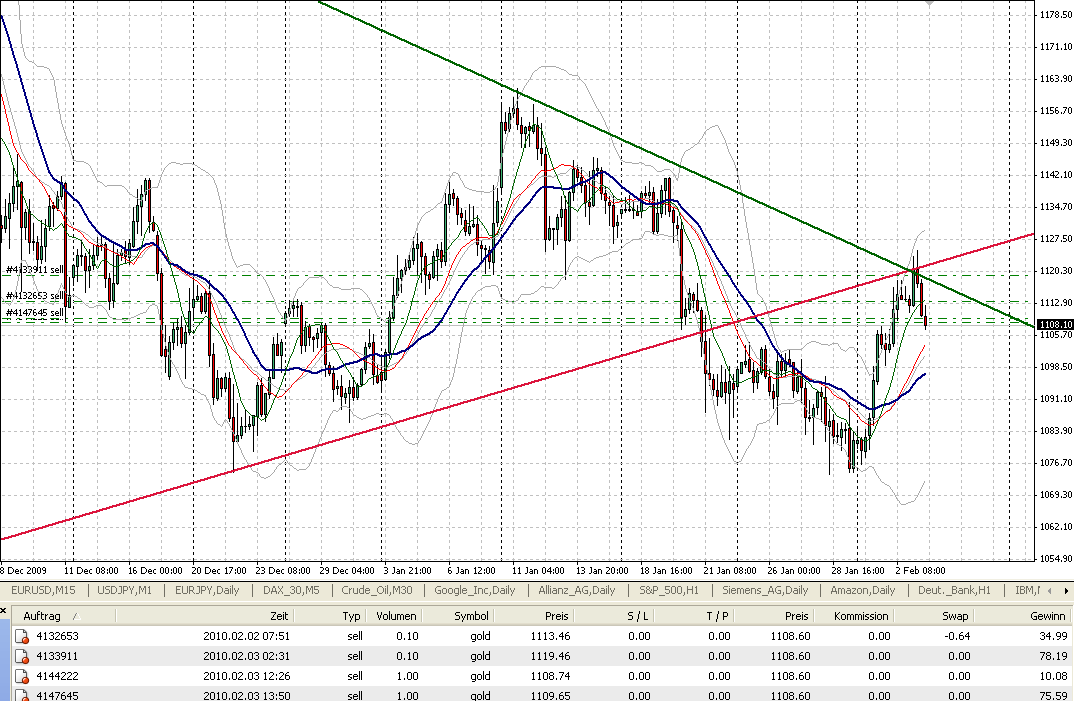Open the partially visible IBM chart tab

(1027, 590)
